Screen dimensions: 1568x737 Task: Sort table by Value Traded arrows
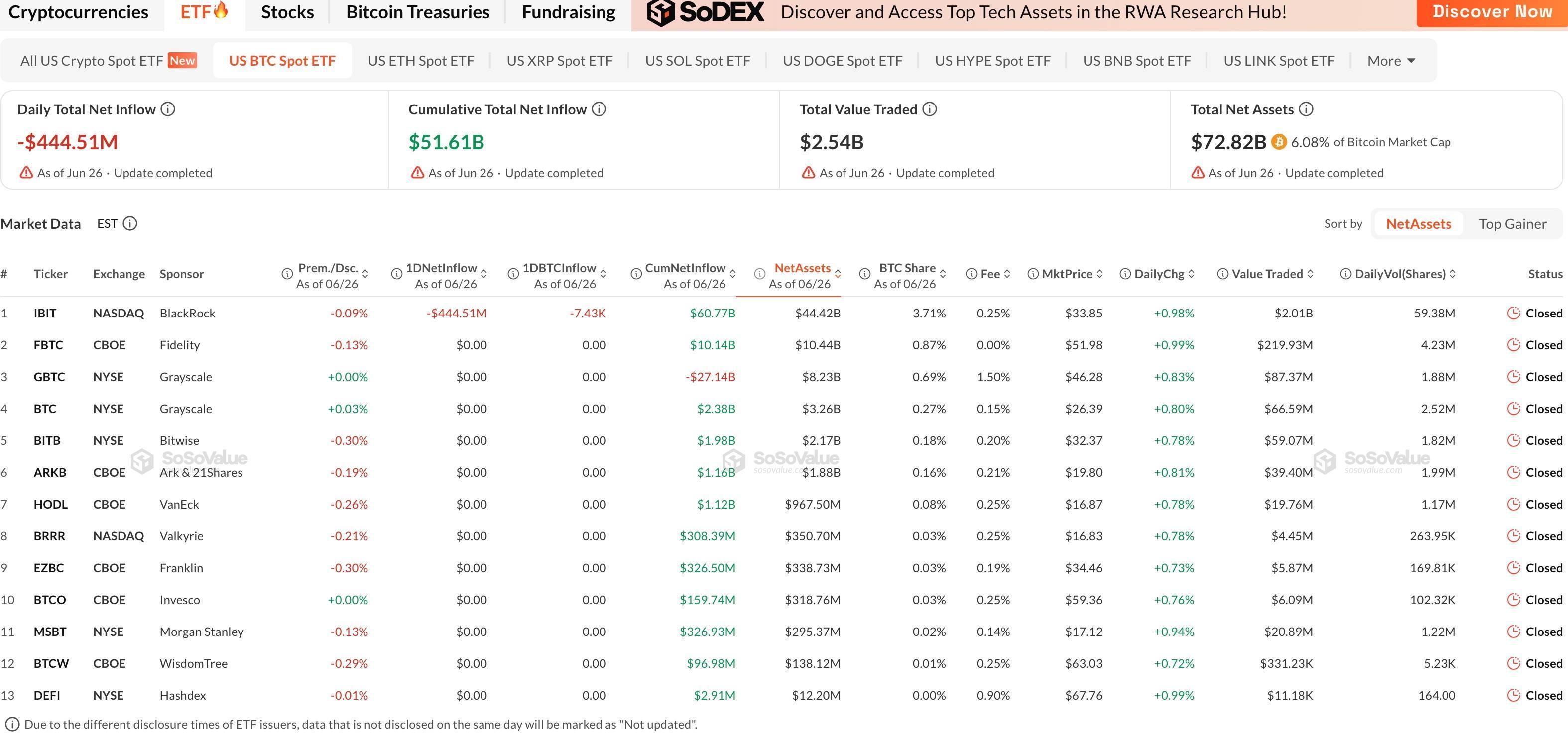point(1311,274)
